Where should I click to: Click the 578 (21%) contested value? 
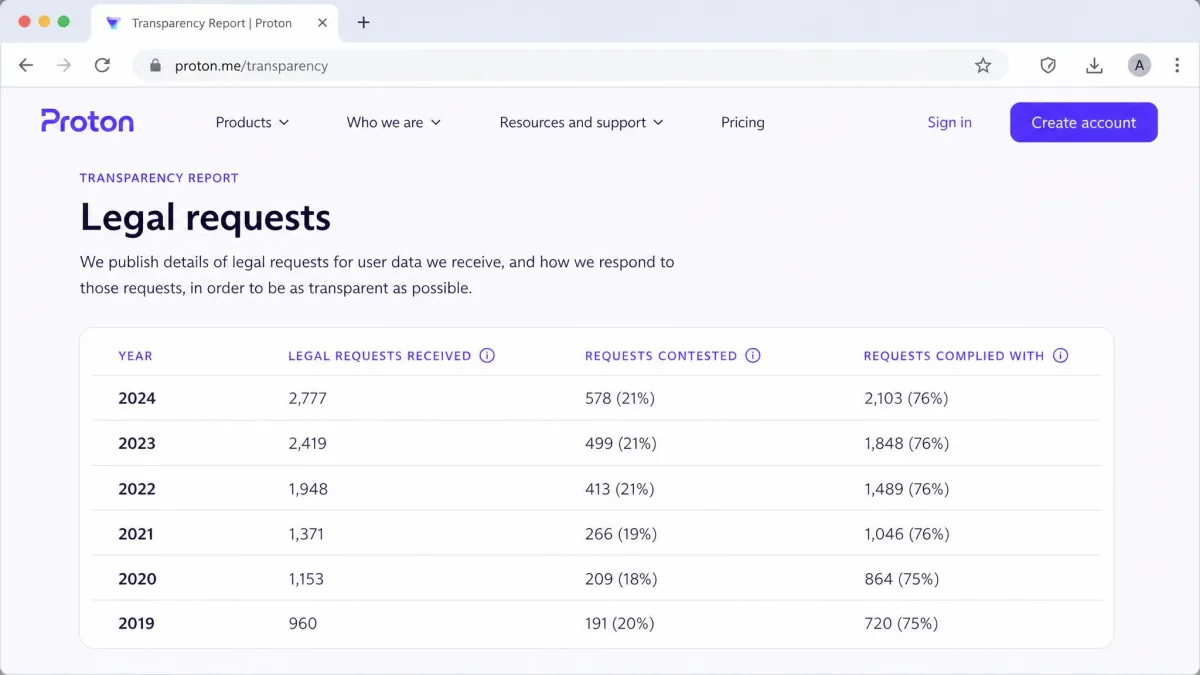click(620, 398)
